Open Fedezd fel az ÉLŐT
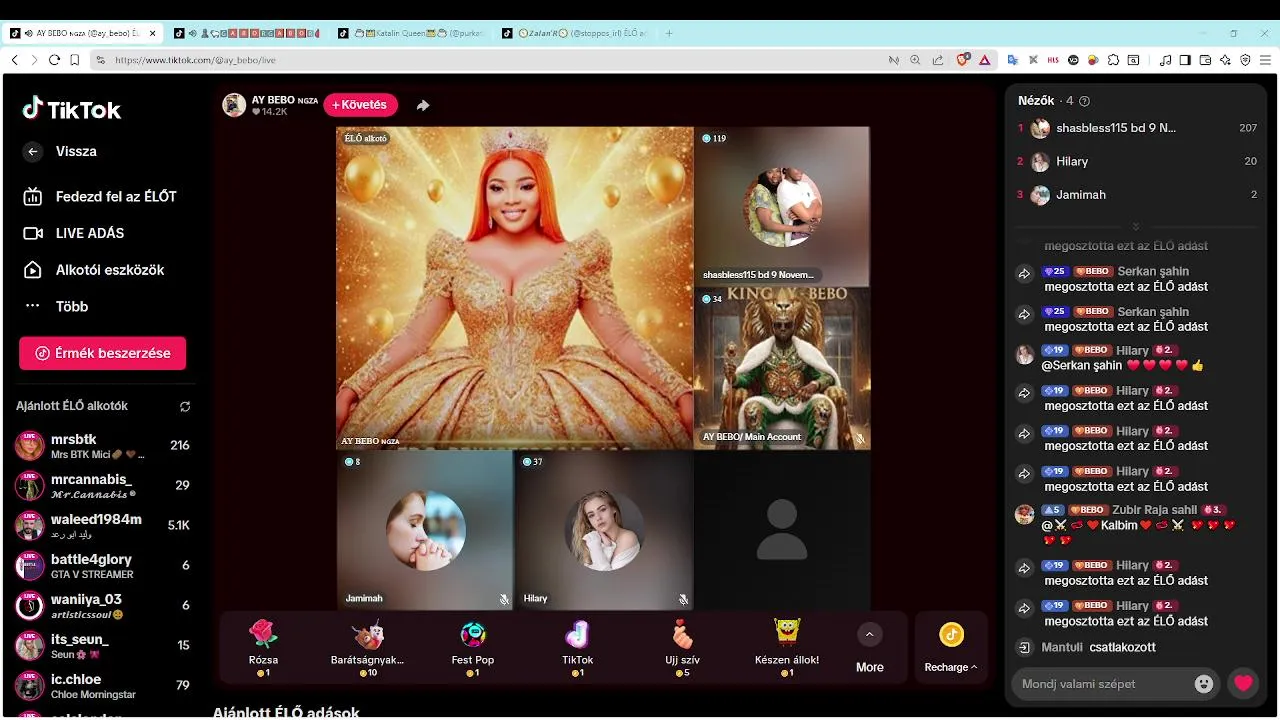This screenshot has width=1280, height=720. coord(100,197)
